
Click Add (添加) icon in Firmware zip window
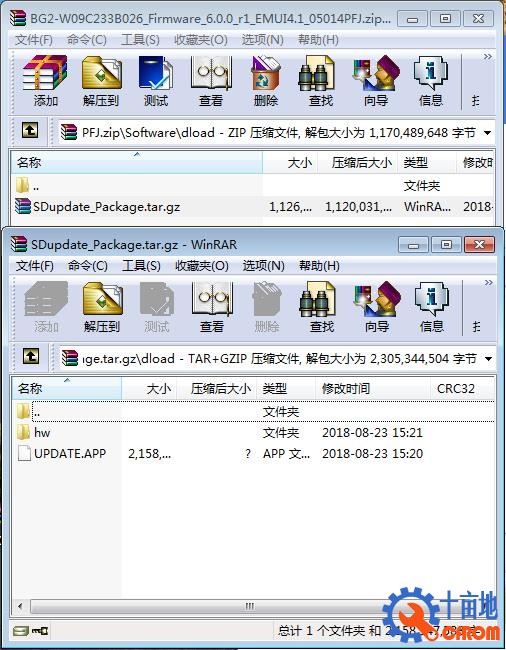(x=45, y=81)
